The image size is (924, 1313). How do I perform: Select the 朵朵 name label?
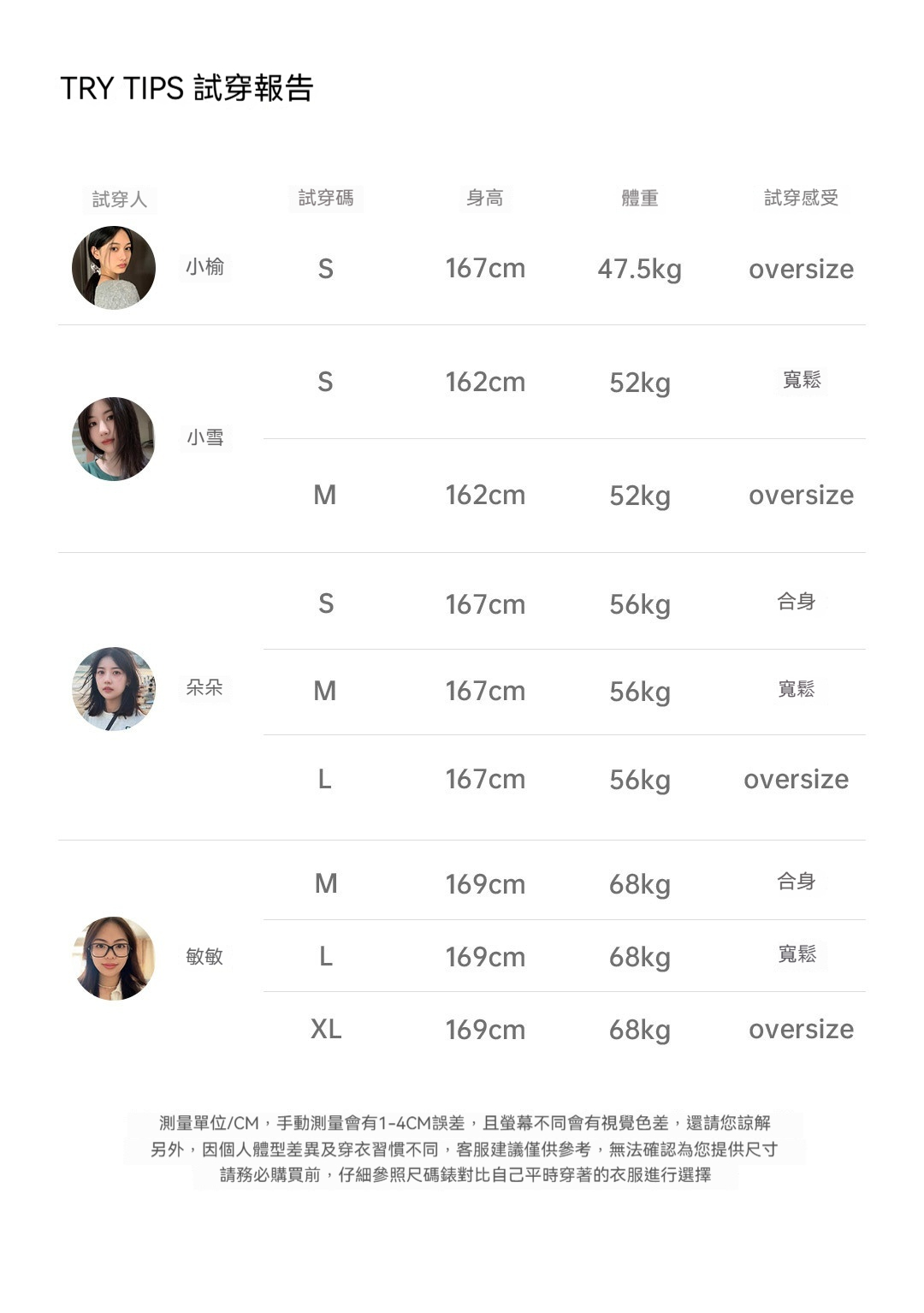click(x=205, y=687)
